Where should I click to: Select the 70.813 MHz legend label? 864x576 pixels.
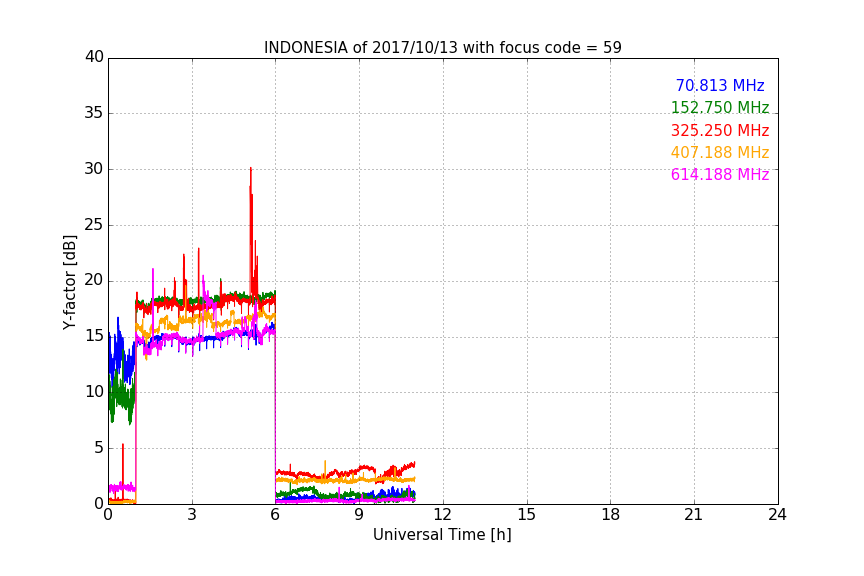(x=720, y=85)
